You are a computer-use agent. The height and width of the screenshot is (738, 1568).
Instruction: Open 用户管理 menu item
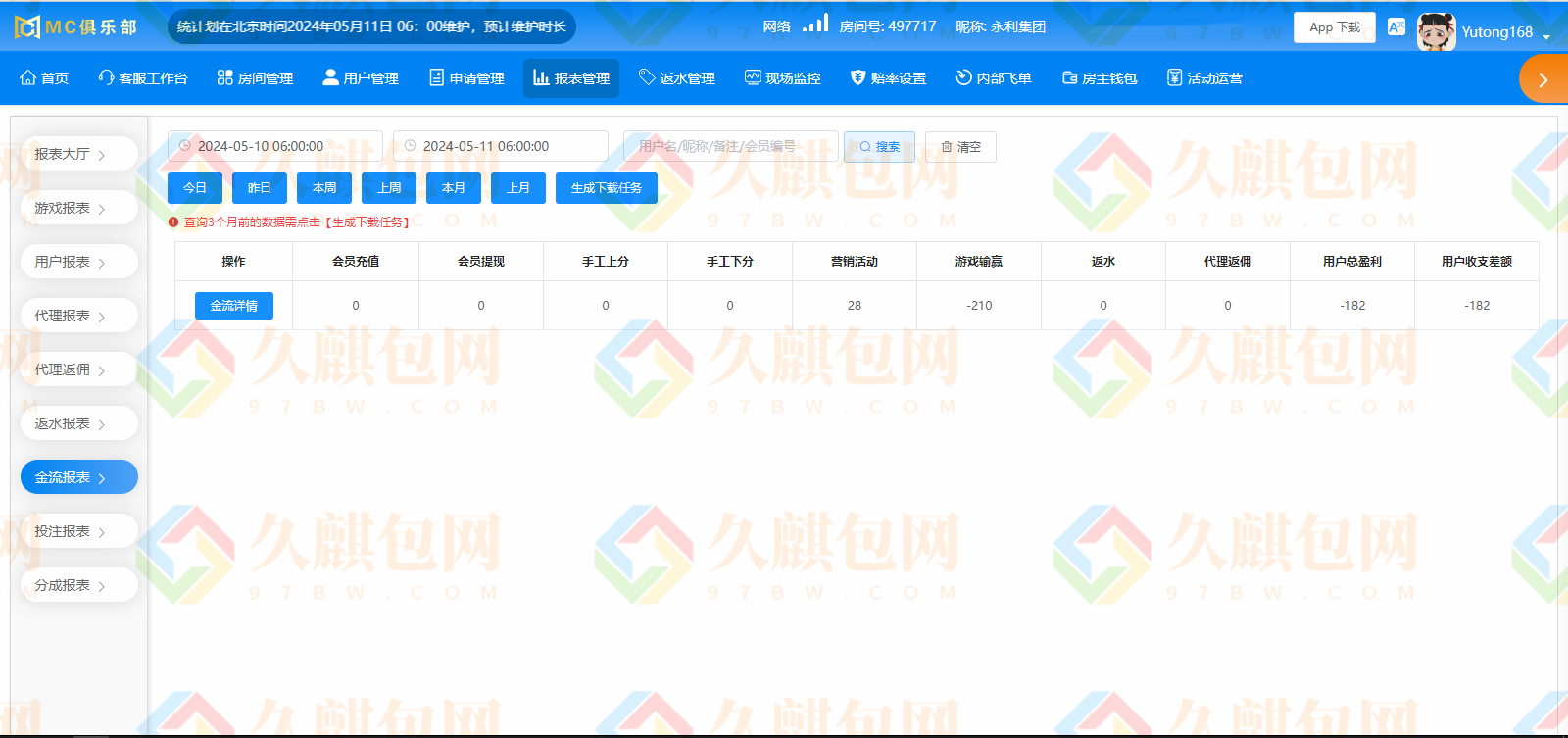[x=361, y=78]
